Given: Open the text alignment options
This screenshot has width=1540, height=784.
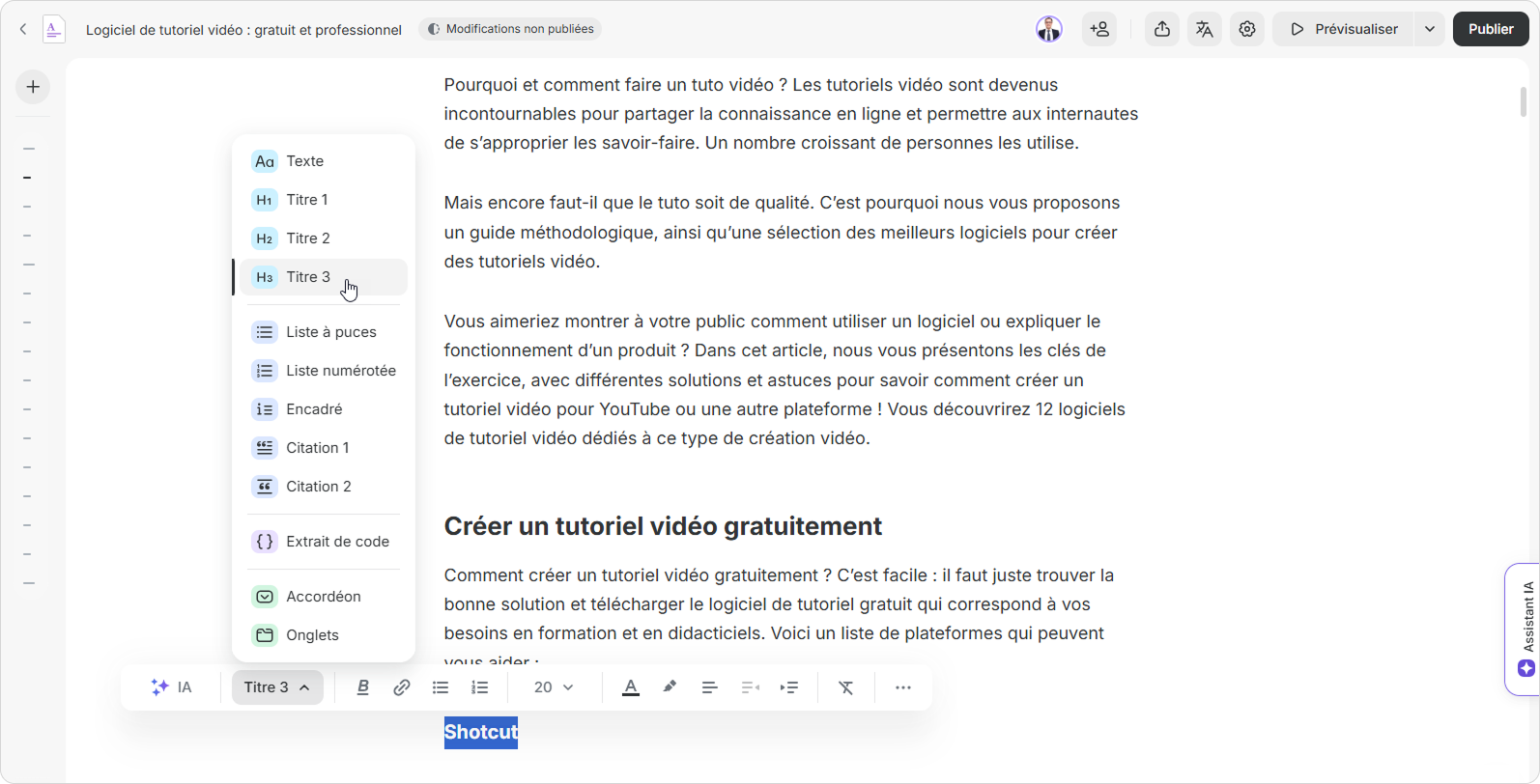Looking at the screenshot, I should click(709, 687).
